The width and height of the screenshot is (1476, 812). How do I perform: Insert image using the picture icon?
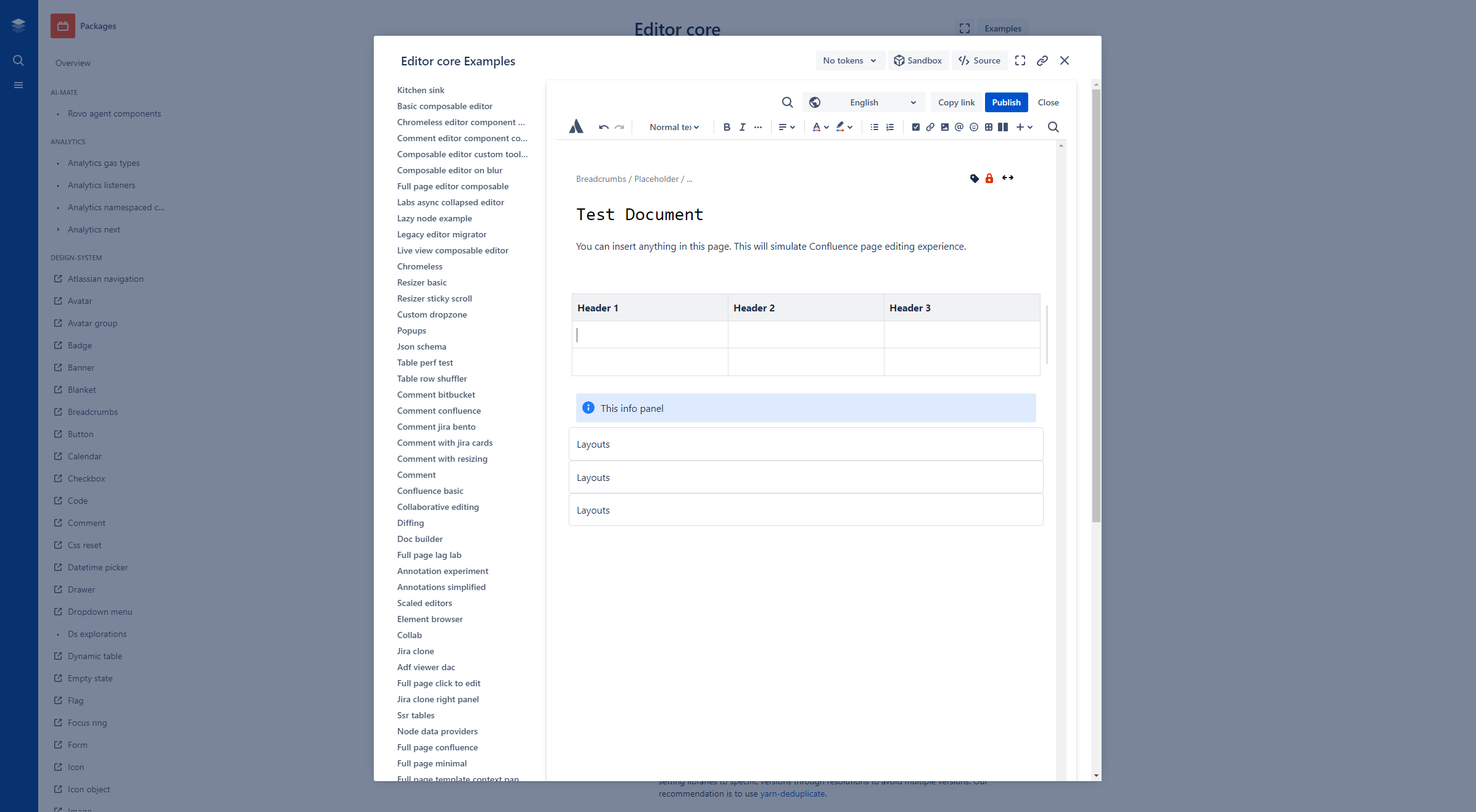pyautogui.click(x=944, y=127)
